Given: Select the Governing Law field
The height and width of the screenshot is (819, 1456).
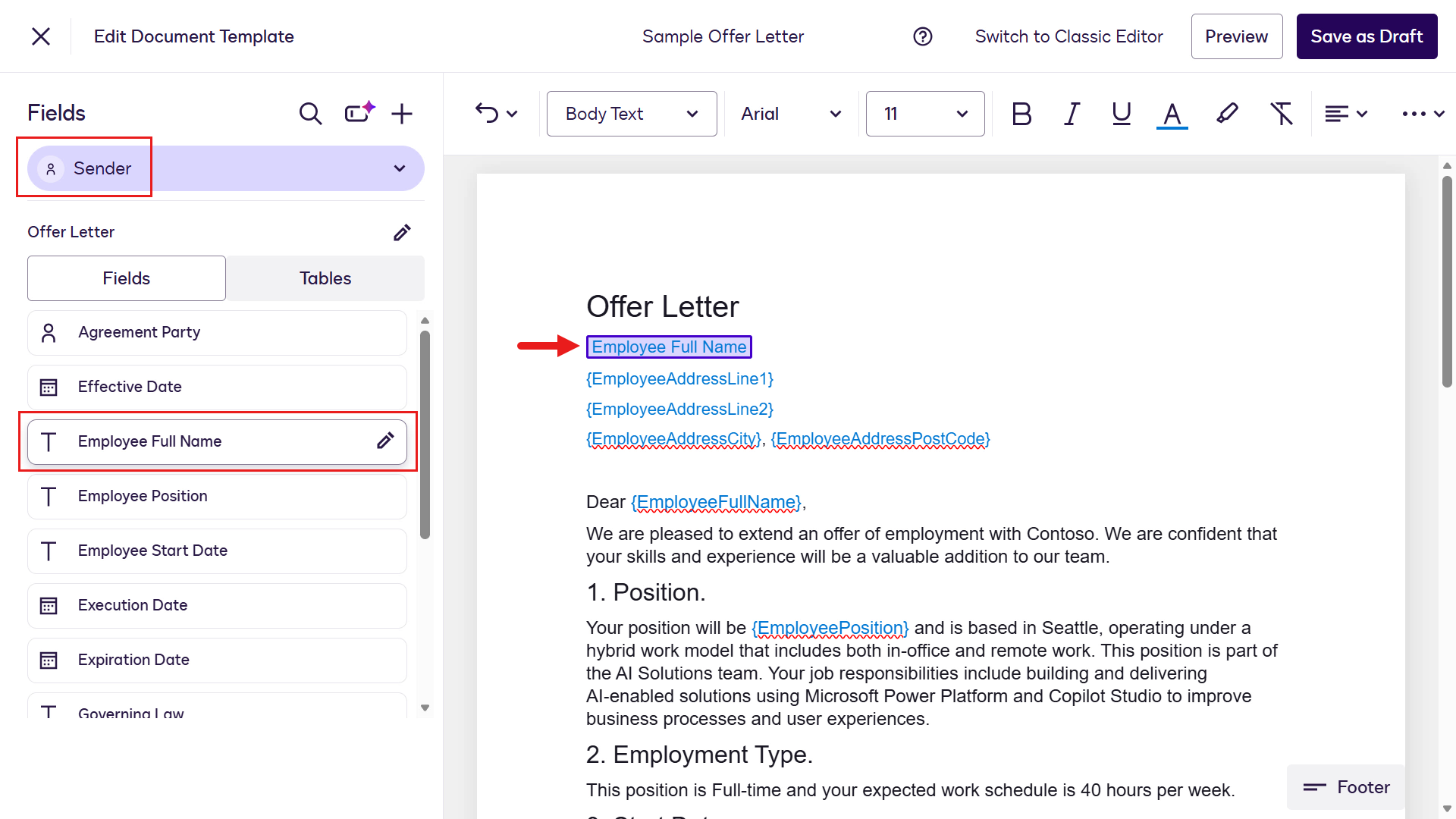Looking at the screenshot, I should click(x=217, y=707).
